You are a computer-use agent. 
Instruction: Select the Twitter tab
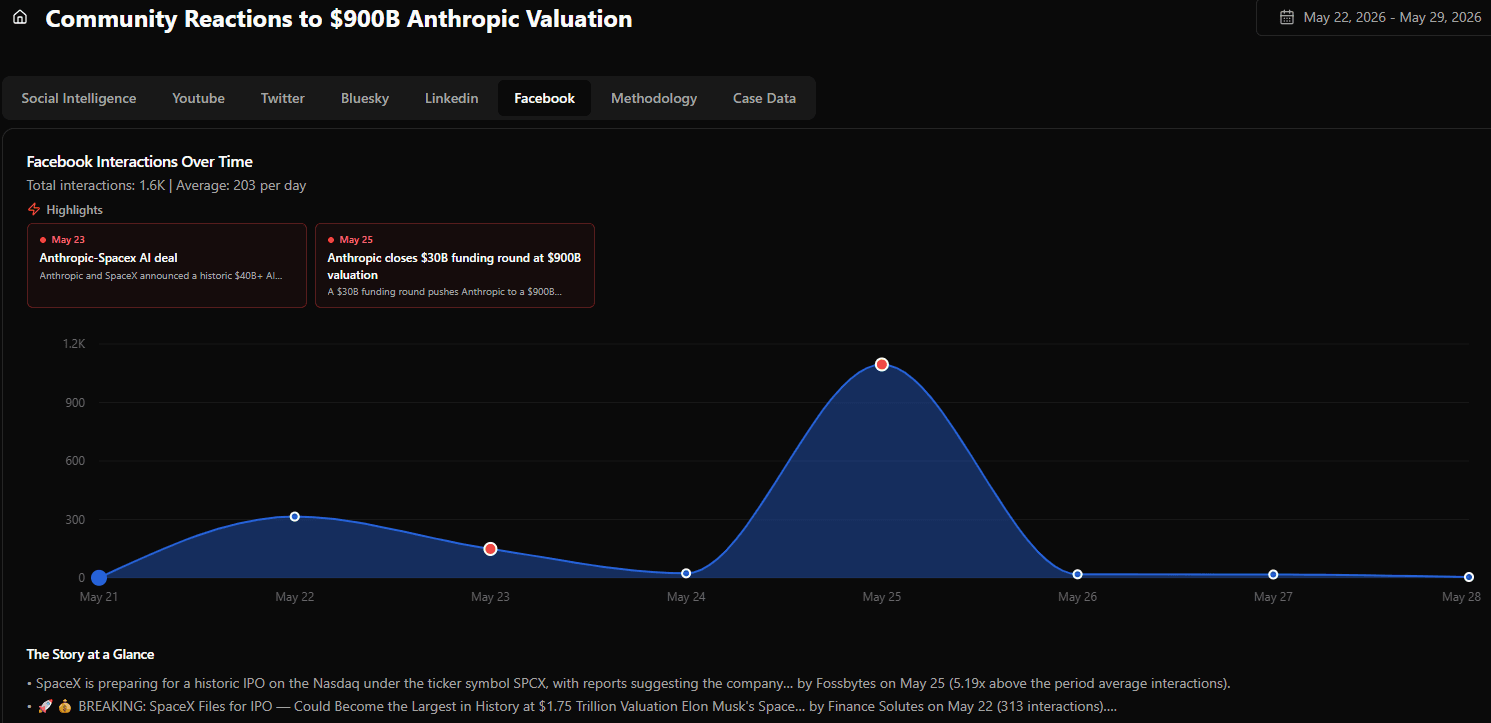[283, 98]
